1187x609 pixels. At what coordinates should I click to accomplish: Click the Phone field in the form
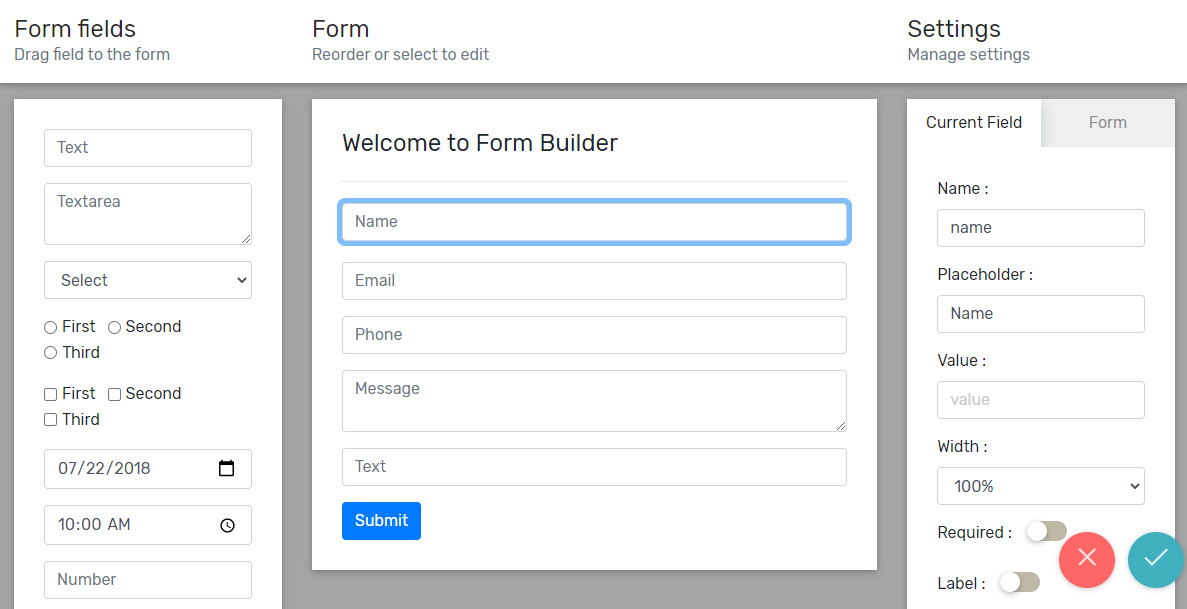[594, 334]
